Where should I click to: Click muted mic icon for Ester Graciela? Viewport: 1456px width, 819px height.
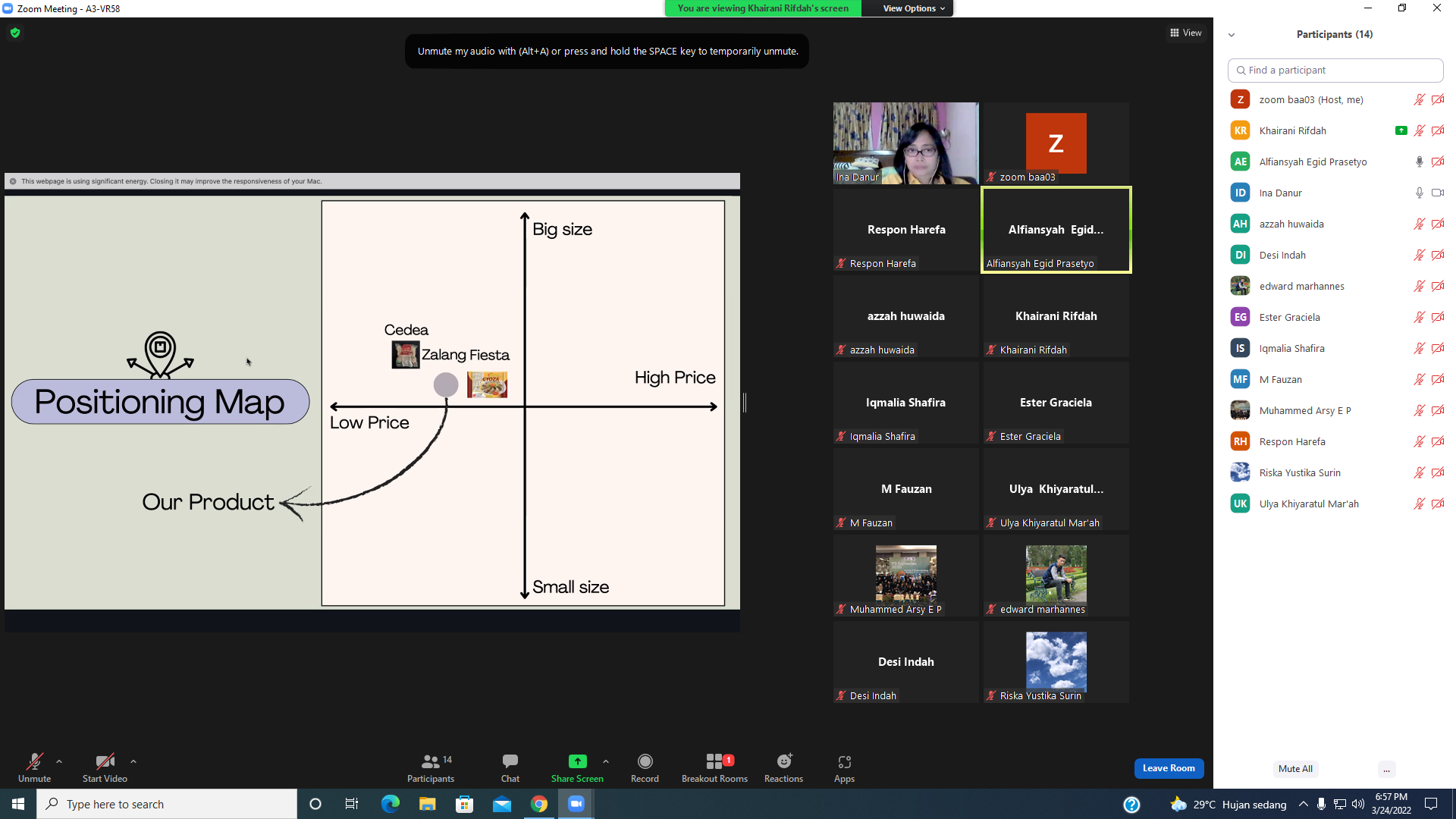(1420, 317)
